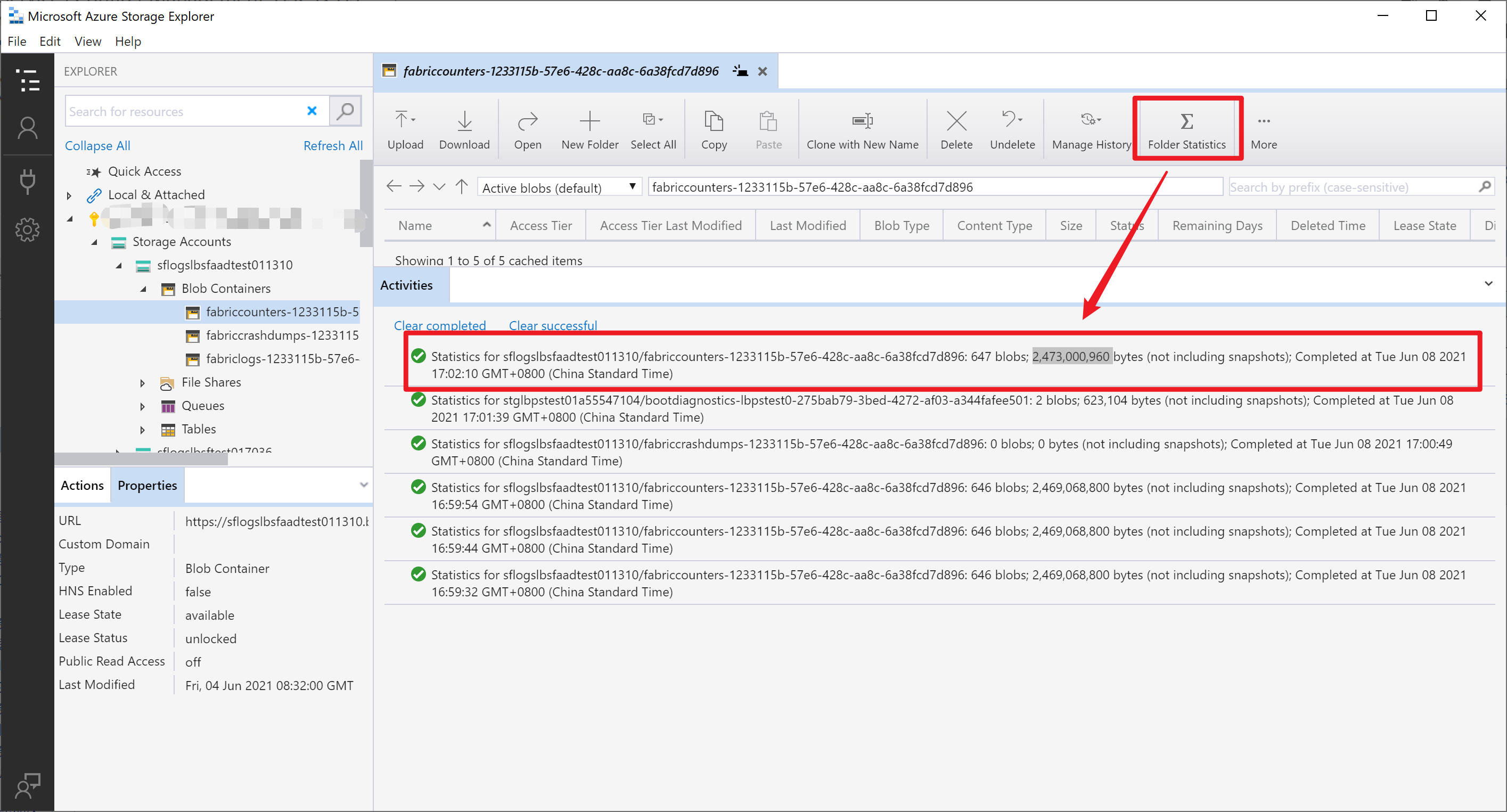This screenshot has height=812, width=1507.
Task: Collapse the Blob Containers node
Action: (143, 289)
